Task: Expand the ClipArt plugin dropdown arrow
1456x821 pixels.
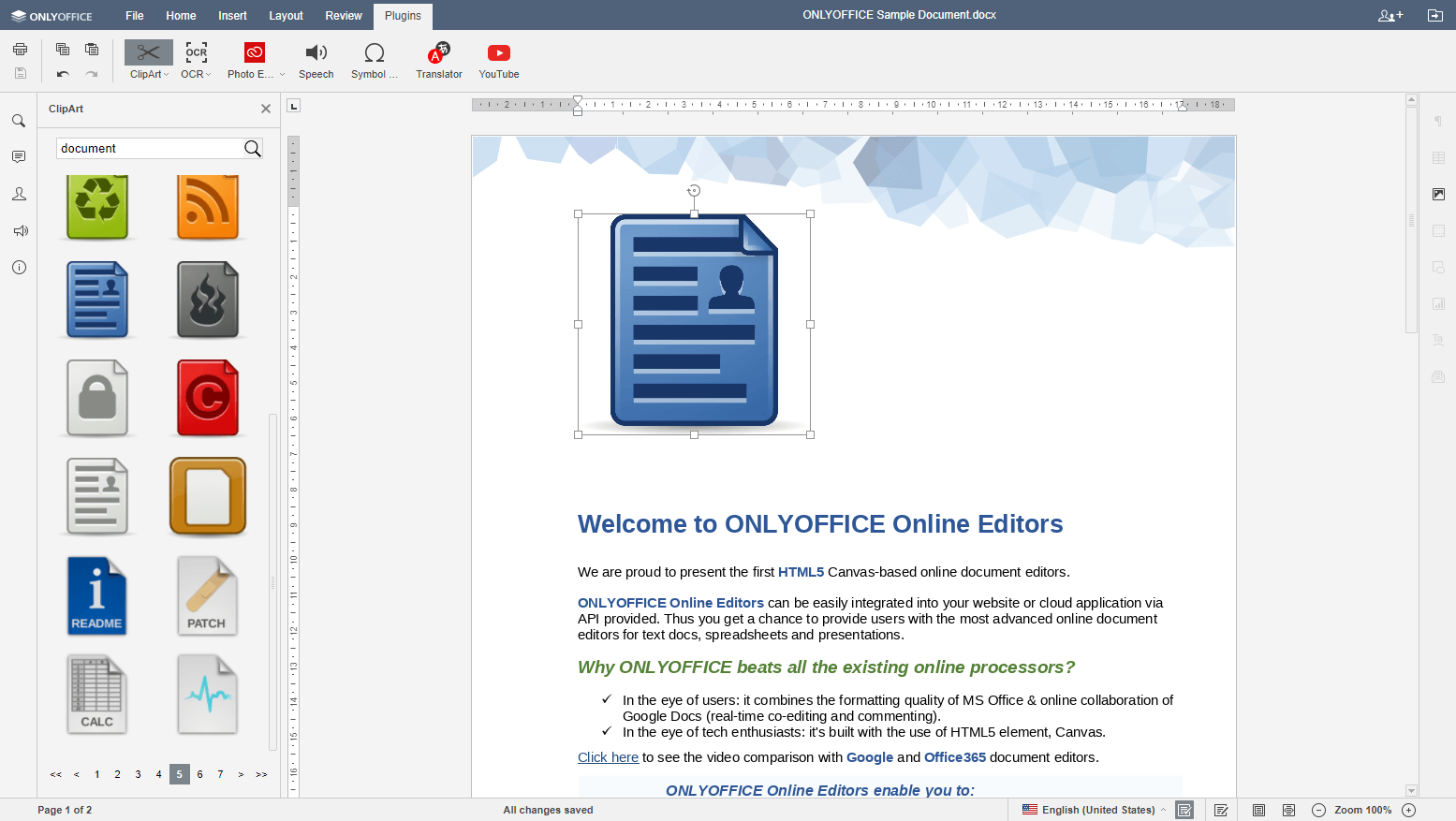Action: pyautogui.click(x=167, y=75)
